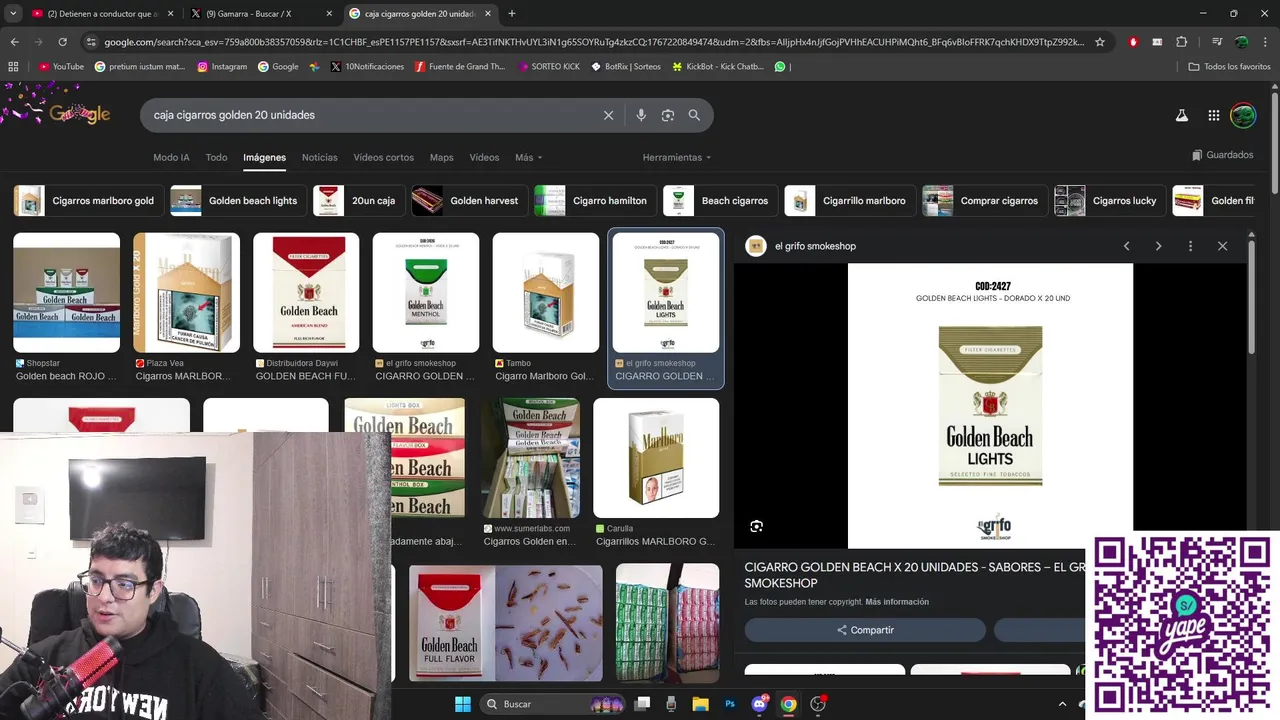The image size is (1280, 720).
Task: Open three-dot options in preview panel
Action: 1190,246
